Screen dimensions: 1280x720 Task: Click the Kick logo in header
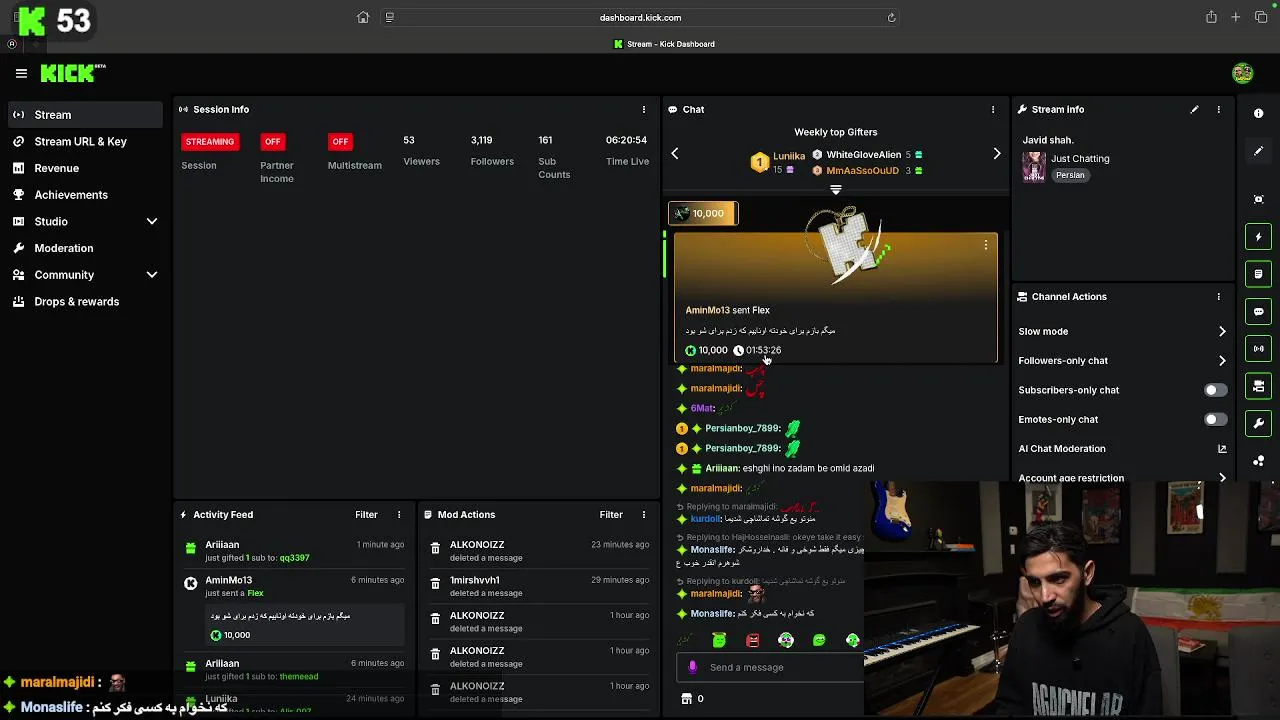click(73, 73)
